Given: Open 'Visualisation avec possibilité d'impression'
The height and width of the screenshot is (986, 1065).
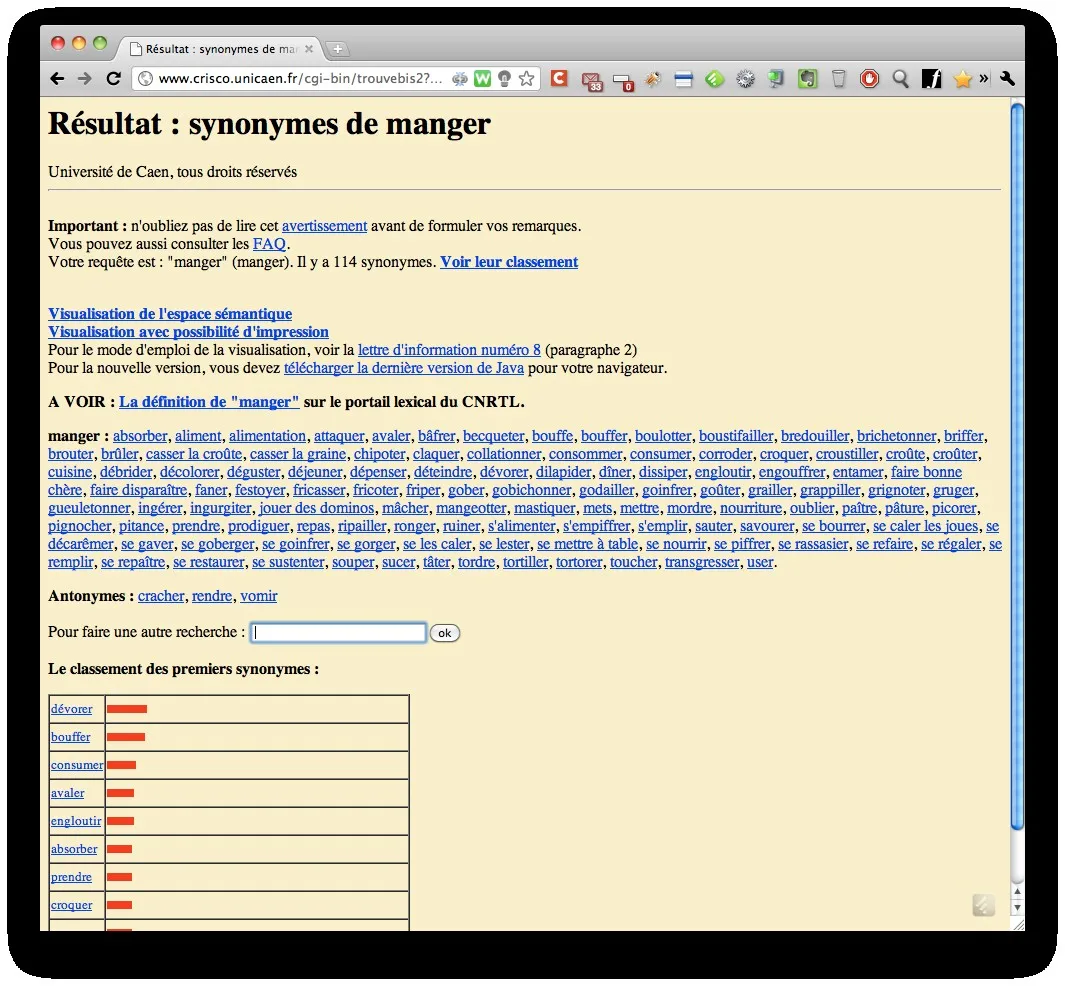Looking at the screenshot, I should (x=188, y=332).
